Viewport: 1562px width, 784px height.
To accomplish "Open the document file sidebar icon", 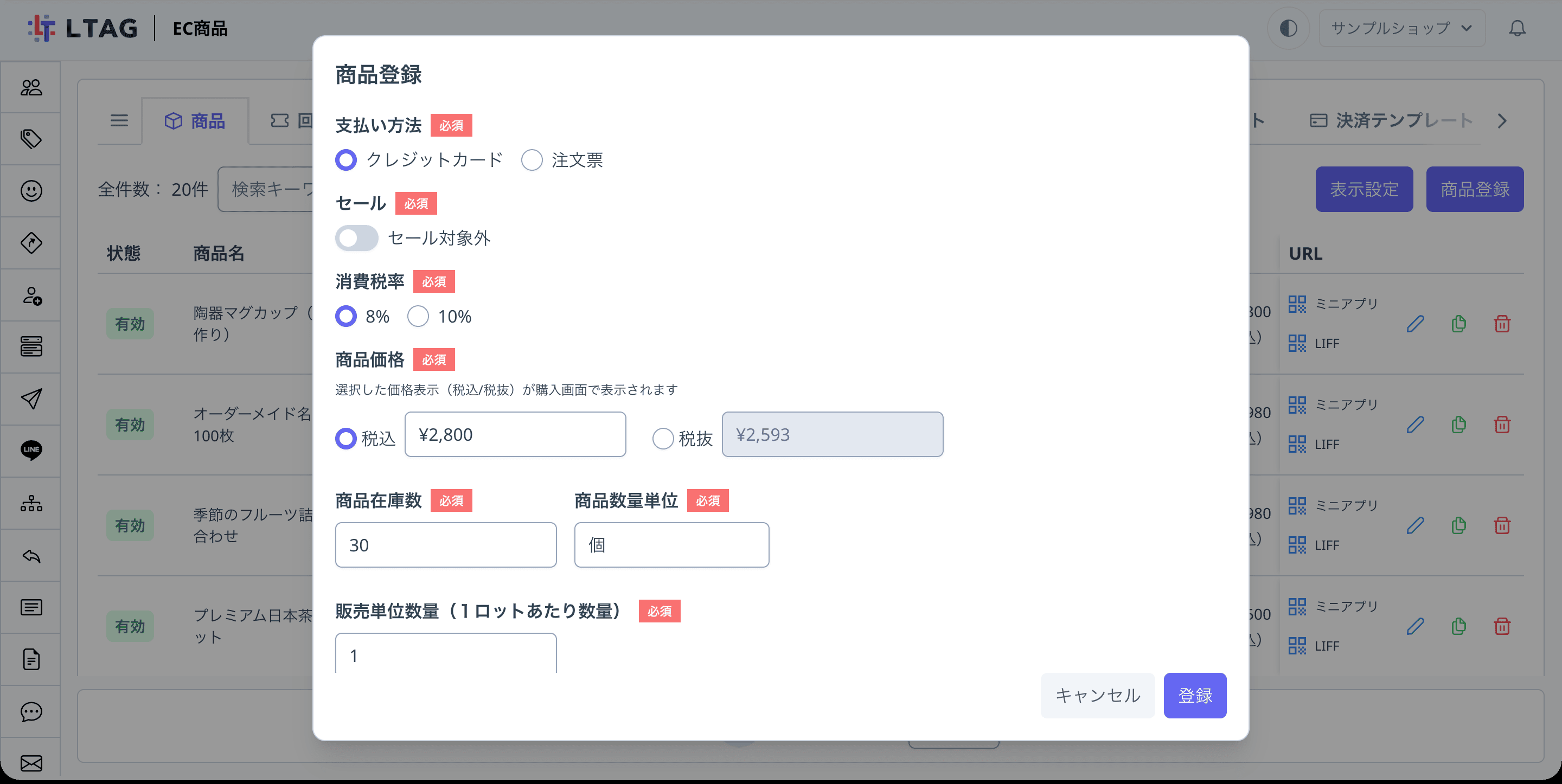I will click(x=31, y=659).
